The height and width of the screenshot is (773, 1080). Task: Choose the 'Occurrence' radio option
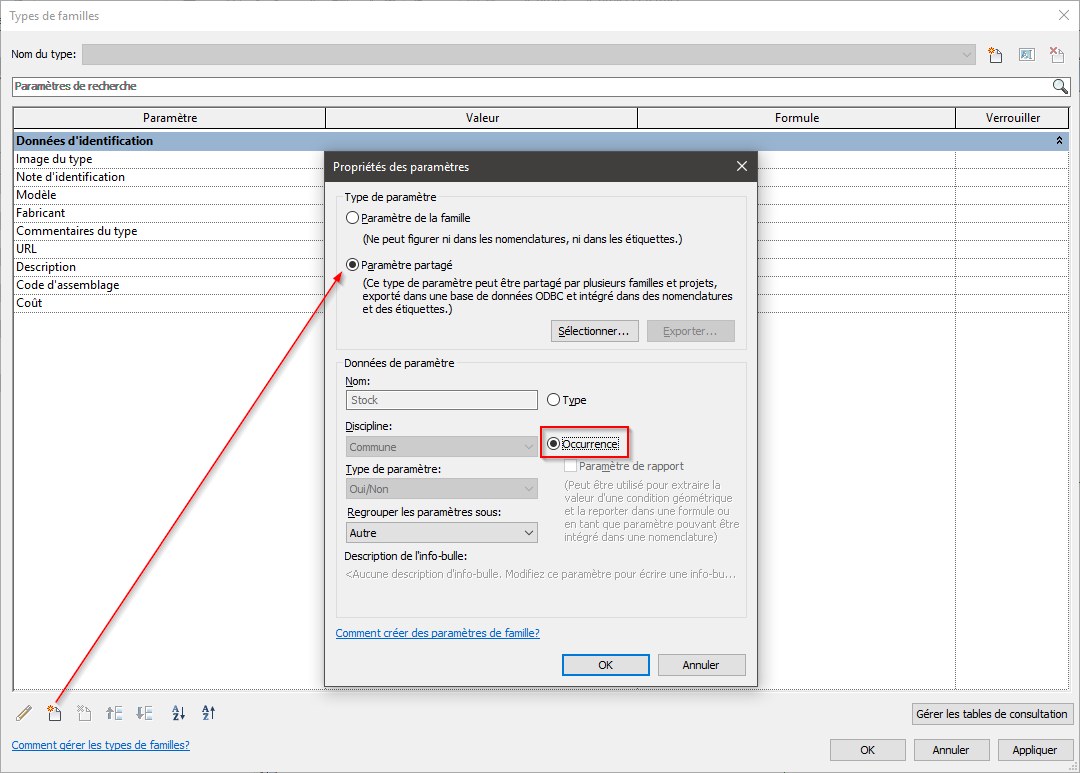[553, 443]
